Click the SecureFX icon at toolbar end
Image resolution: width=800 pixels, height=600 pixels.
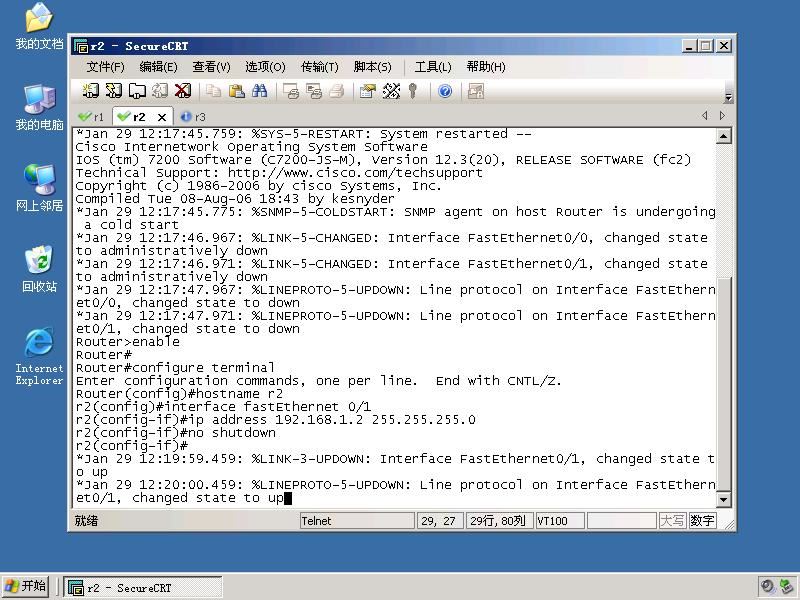pyautogui.click(x=476, y=91)
